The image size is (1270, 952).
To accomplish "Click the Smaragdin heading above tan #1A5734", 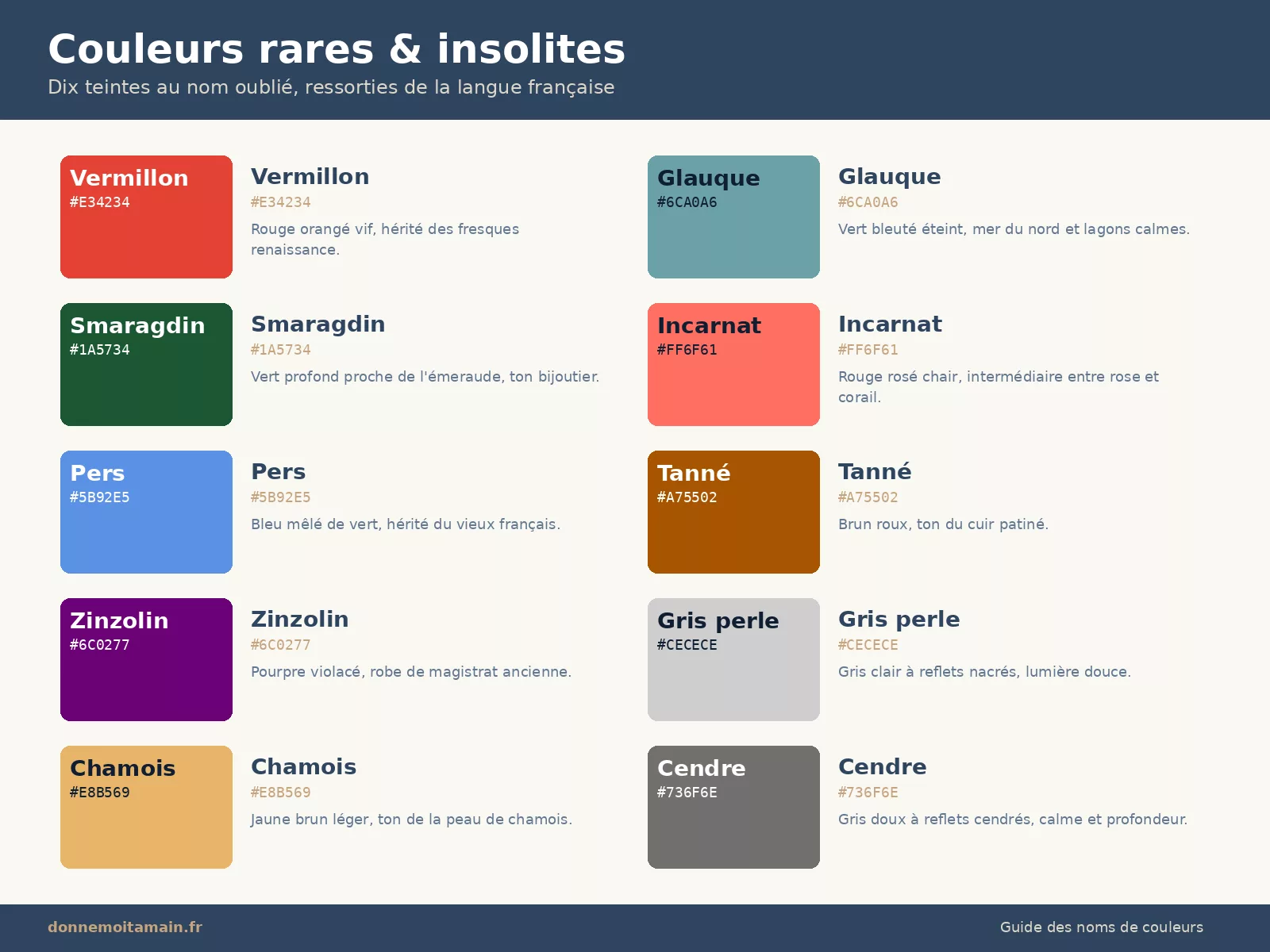I will coord(318,324).
